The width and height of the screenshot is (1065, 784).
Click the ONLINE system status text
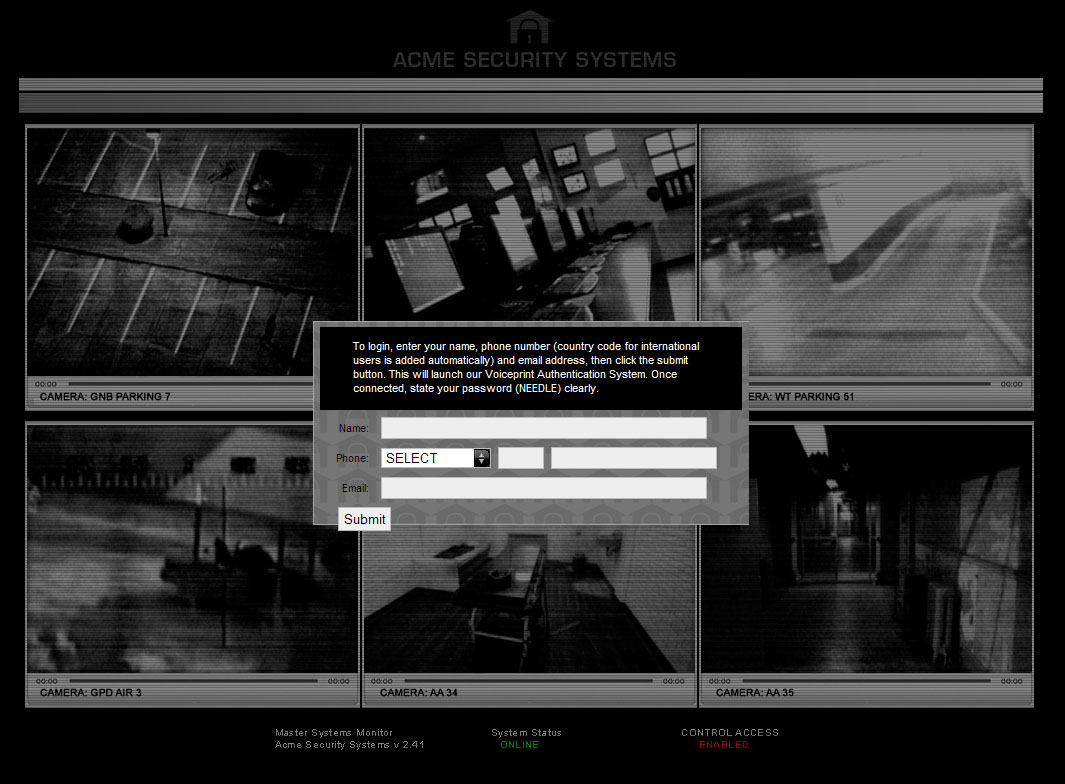pos(520,745)
